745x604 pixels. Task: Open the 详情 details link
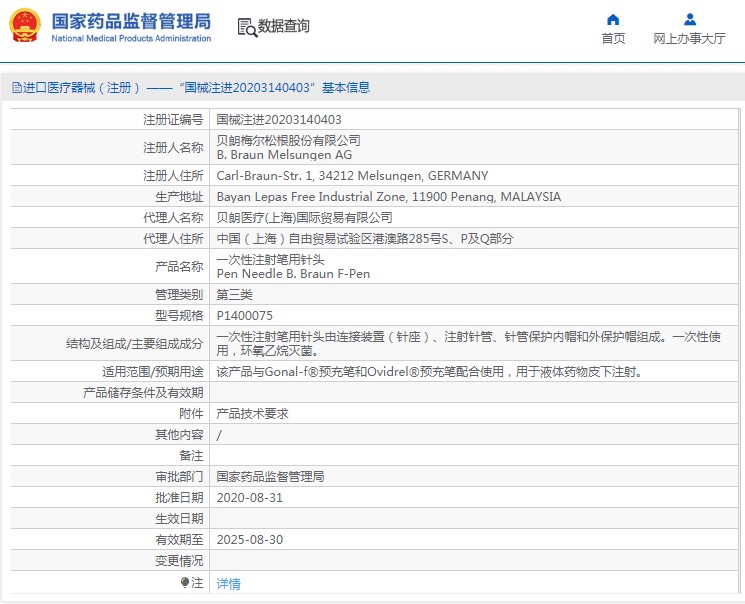(x=229, y=584)
